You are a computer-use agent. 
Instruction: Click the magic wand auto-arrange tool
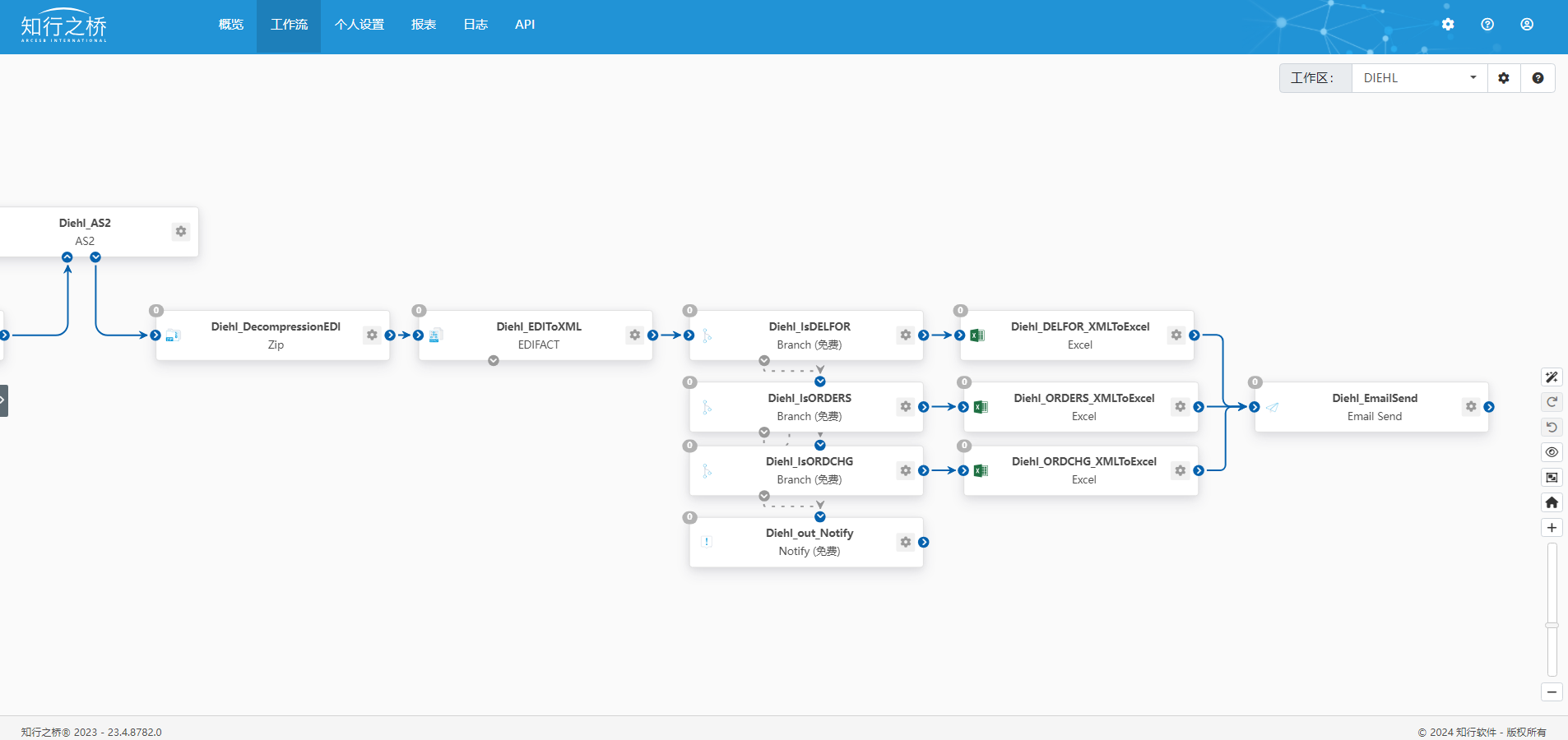tap(1552, 377)
